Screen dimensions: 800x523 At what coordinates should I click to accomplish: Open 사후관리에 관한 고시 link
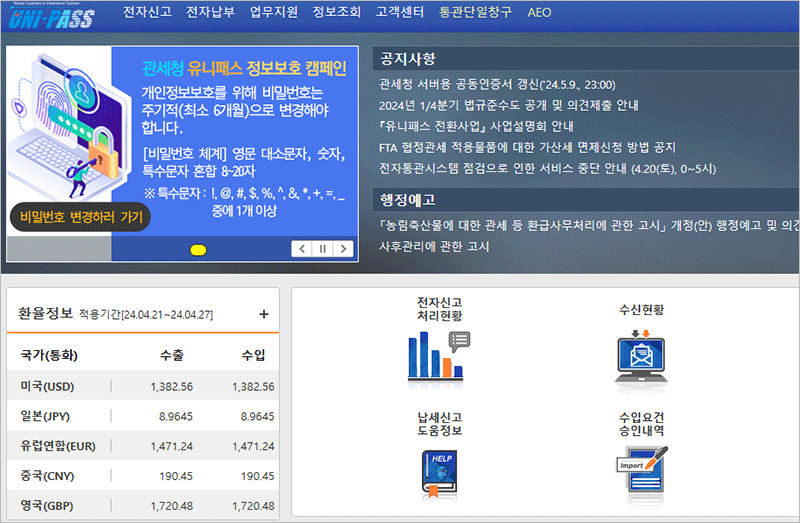pyautogui.click(x=434, y=246)
